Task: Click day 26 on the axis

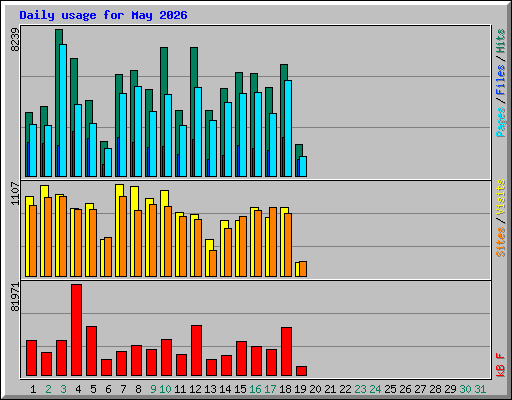Action: click(x=405, y=389)
